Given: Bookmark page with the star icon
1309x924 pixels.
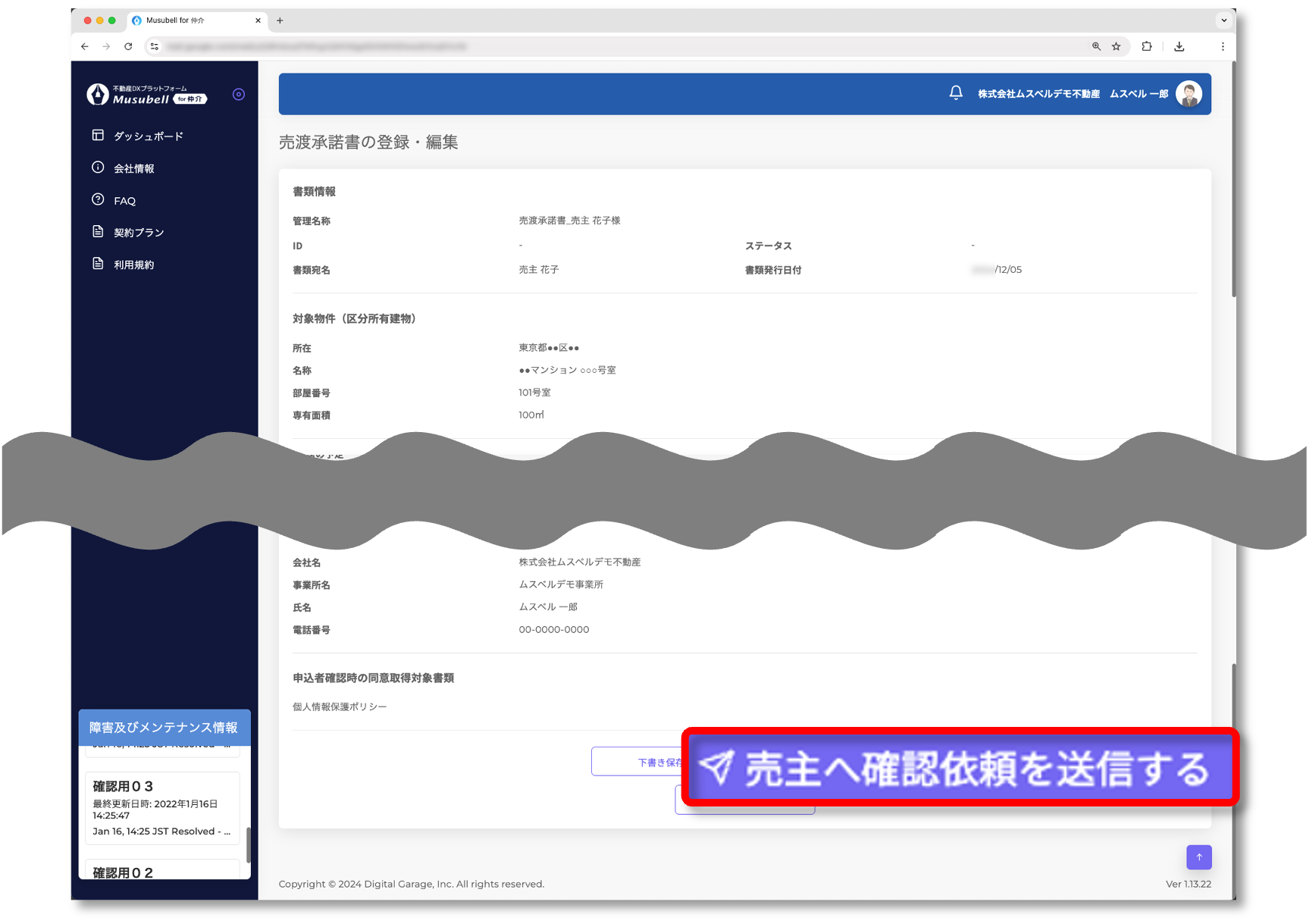Looking at the screenshot, I should pos(1116,46).
